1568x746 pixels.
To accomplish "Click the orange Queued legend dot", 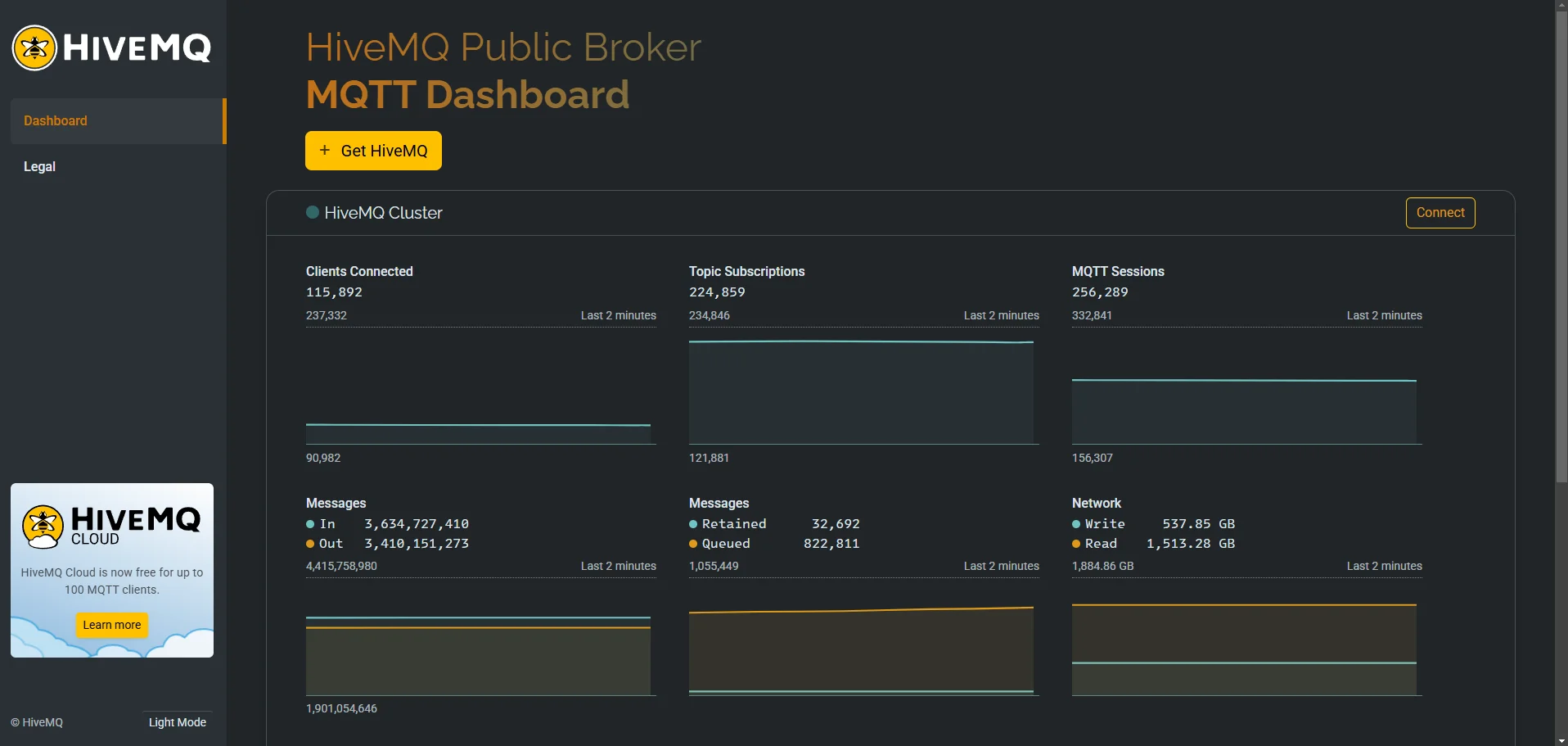I will click(x=693, y=544).
